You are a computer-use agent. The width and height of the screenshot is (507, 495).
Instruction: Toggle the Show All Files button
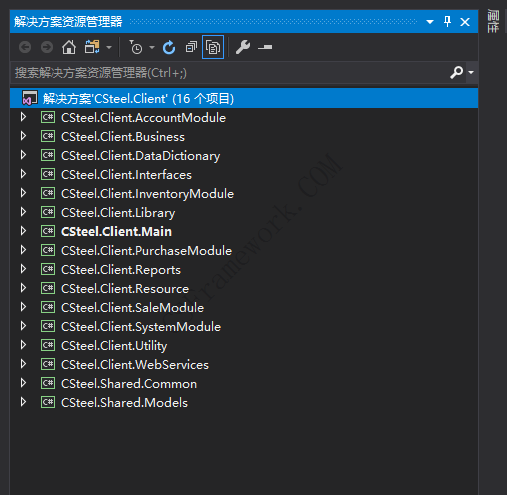click(x=213, y=47)
